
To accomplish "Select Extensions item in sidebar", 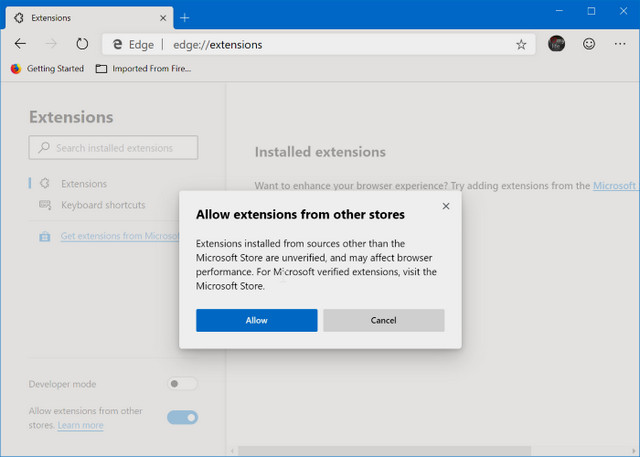I will pos(83,184).
